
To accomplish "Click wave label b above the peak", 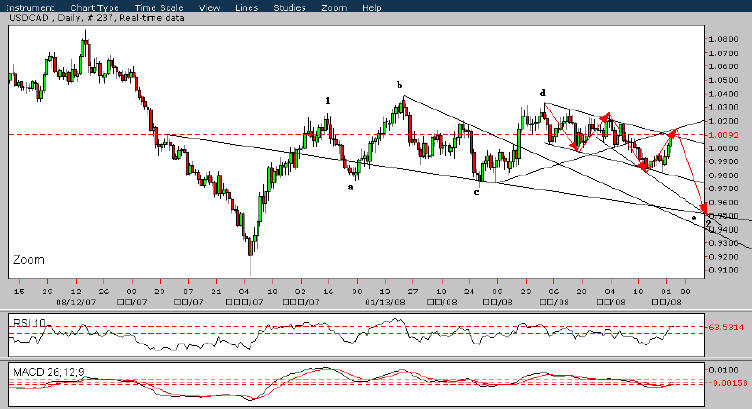I will [x=399, y=85].
